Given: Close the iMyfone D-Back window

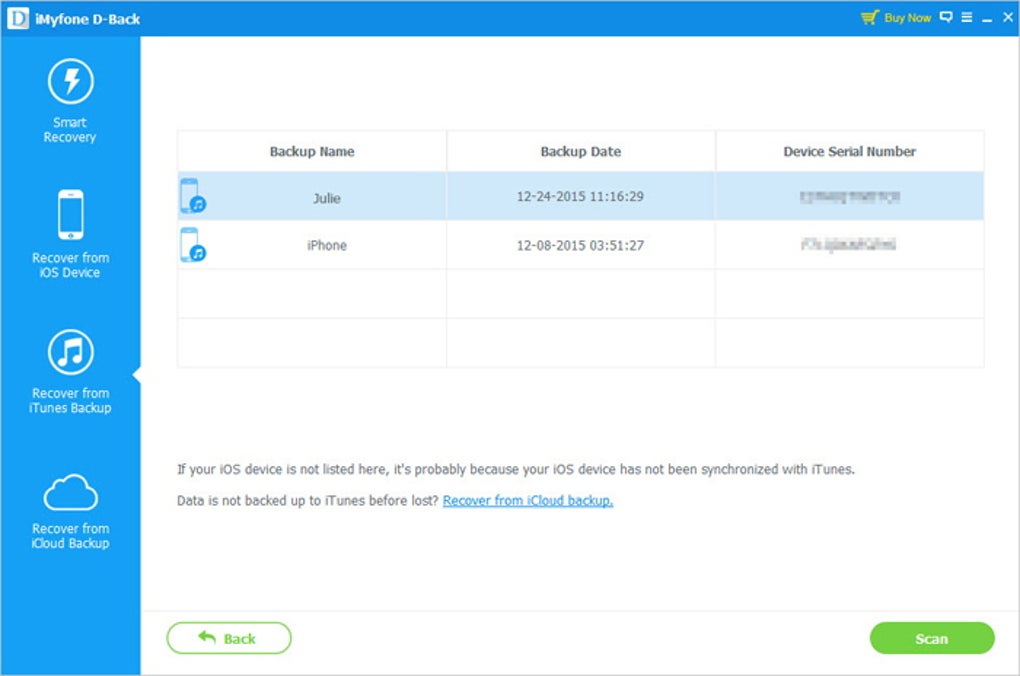Looking at the screenshot, I should pos(1008,17).
